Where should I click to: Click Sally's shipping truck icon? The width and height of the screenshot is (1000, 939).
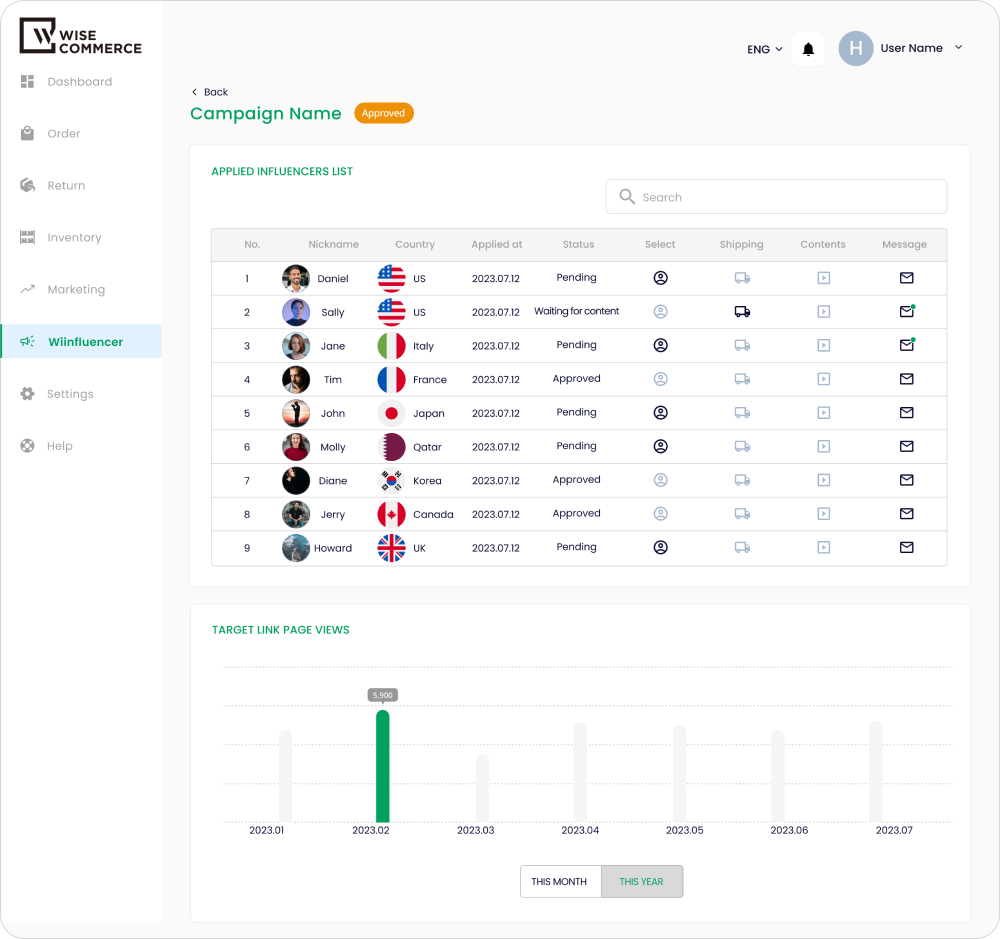(742, 312)
